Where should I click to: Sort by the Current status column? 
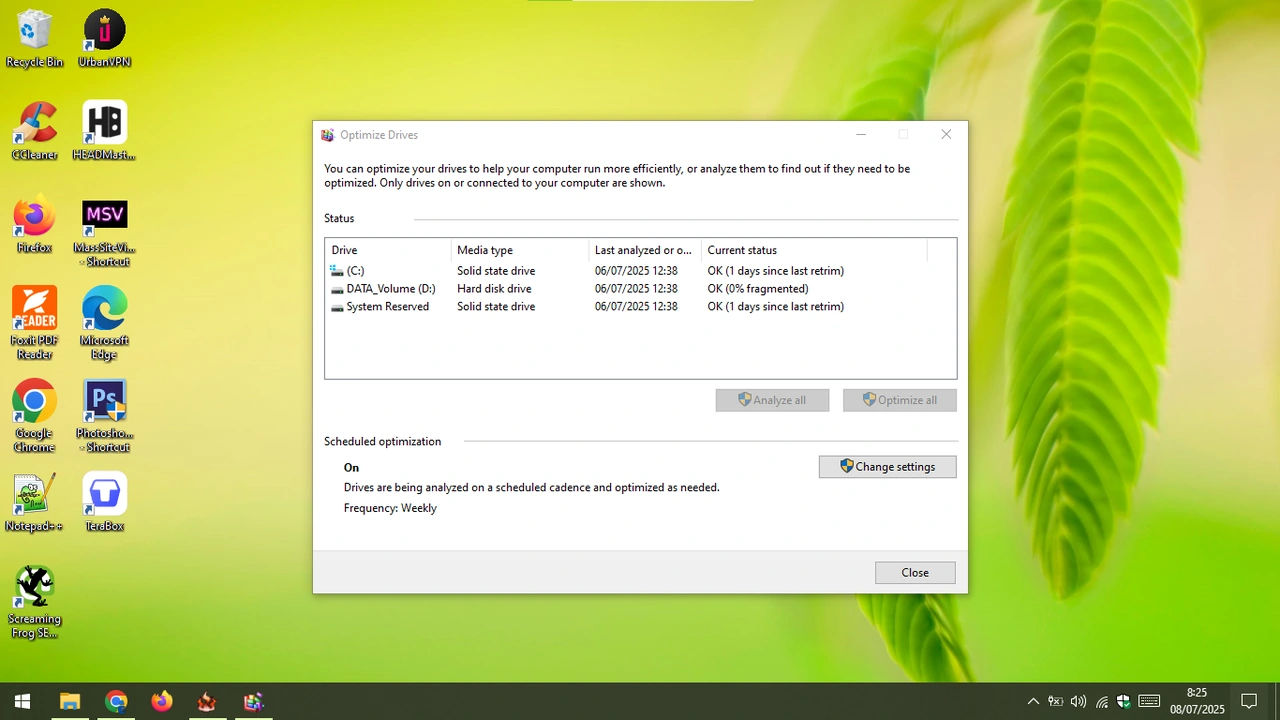742,250
